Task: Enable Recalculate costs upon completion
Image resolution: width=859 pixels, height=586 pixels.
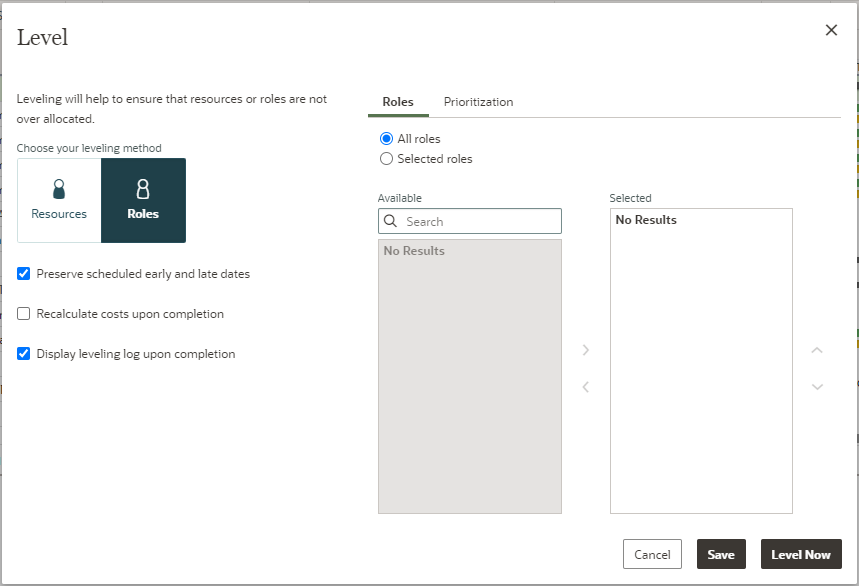Action: [x=24, y=314]
